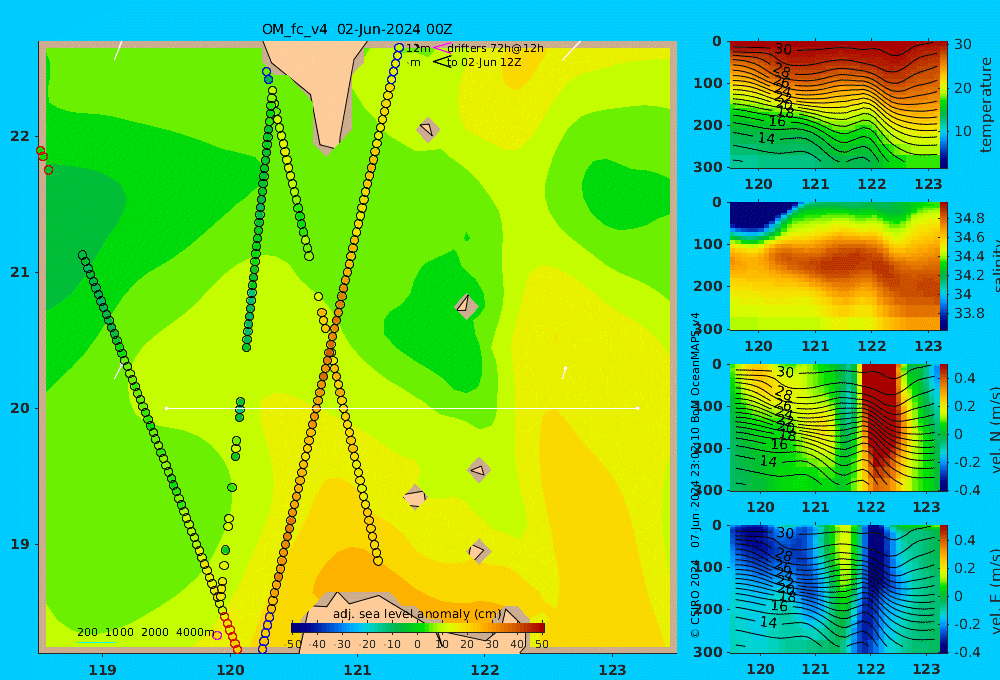1000x680 pixels.
Task: Click the 14 contour label in the temperature plot
Action: point(766,138)
